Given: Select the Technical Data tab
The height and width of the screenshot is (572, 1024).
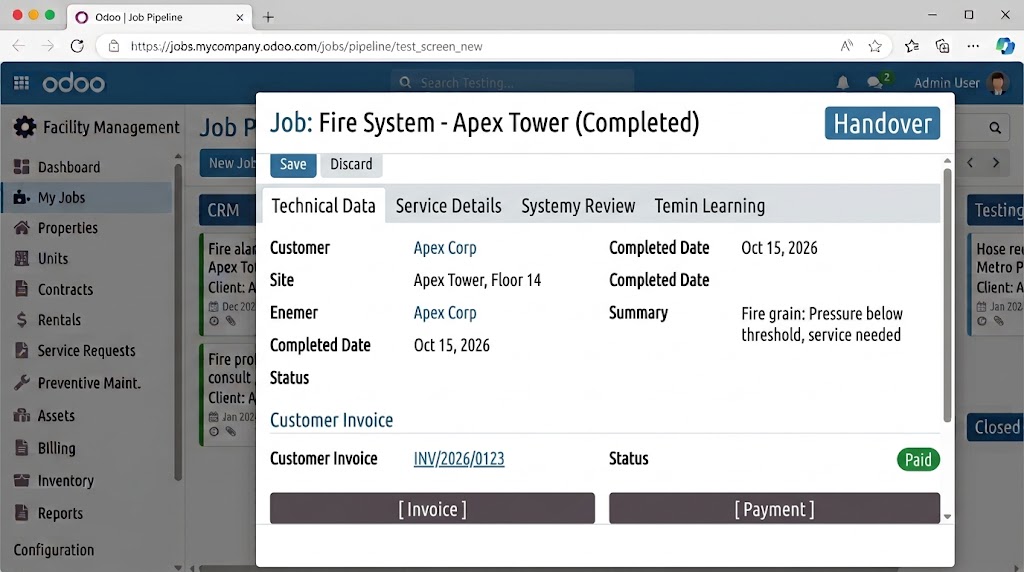Looking at the screenshot, I should coord(323,206).
